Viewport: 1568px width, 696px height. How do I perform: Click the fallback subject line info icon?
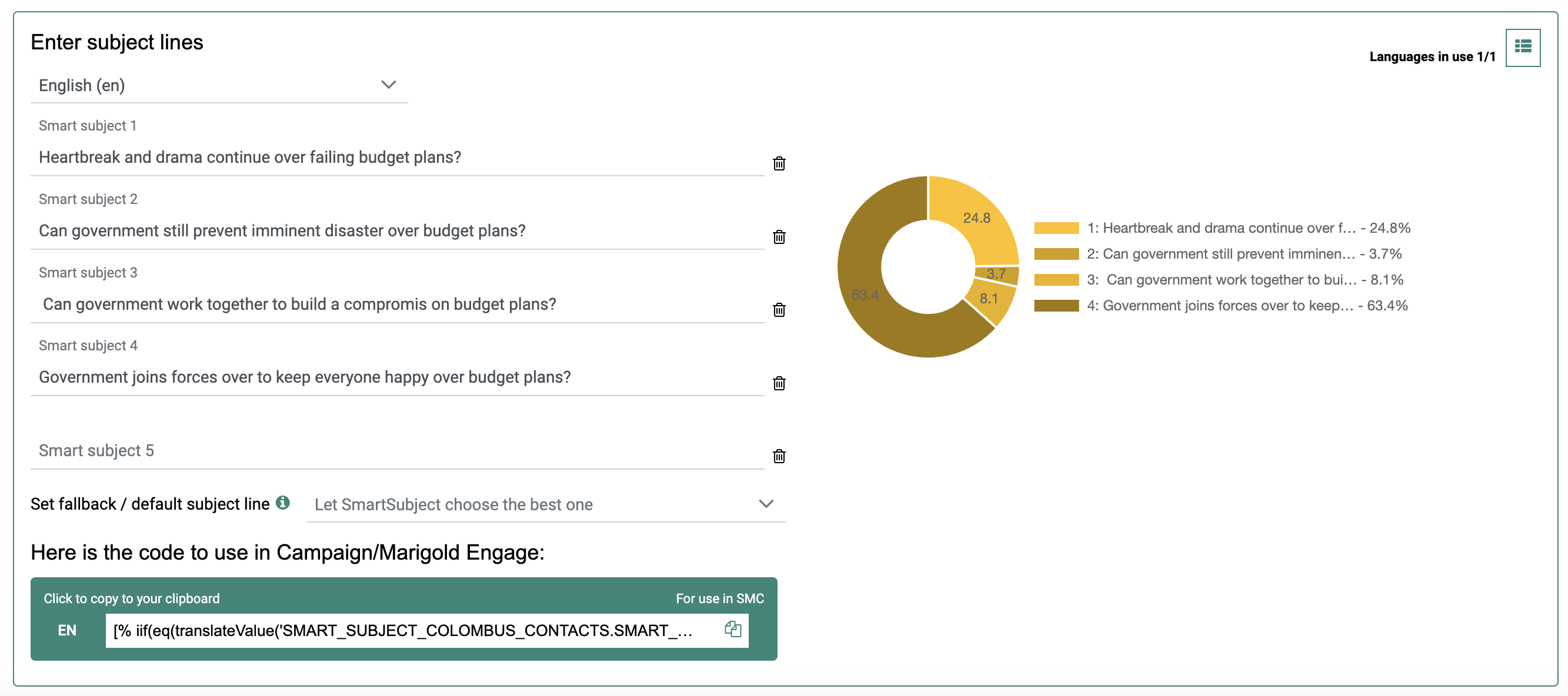click(x=282, y=503)
